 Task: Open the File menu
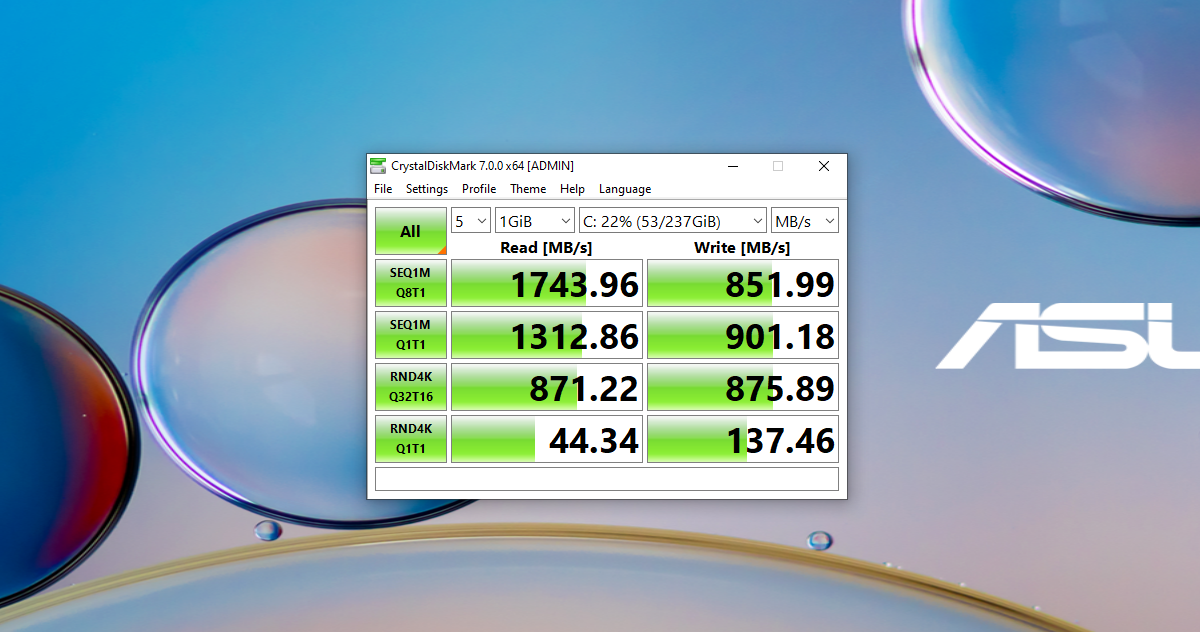pyautogui.click(x=383, y=189)
